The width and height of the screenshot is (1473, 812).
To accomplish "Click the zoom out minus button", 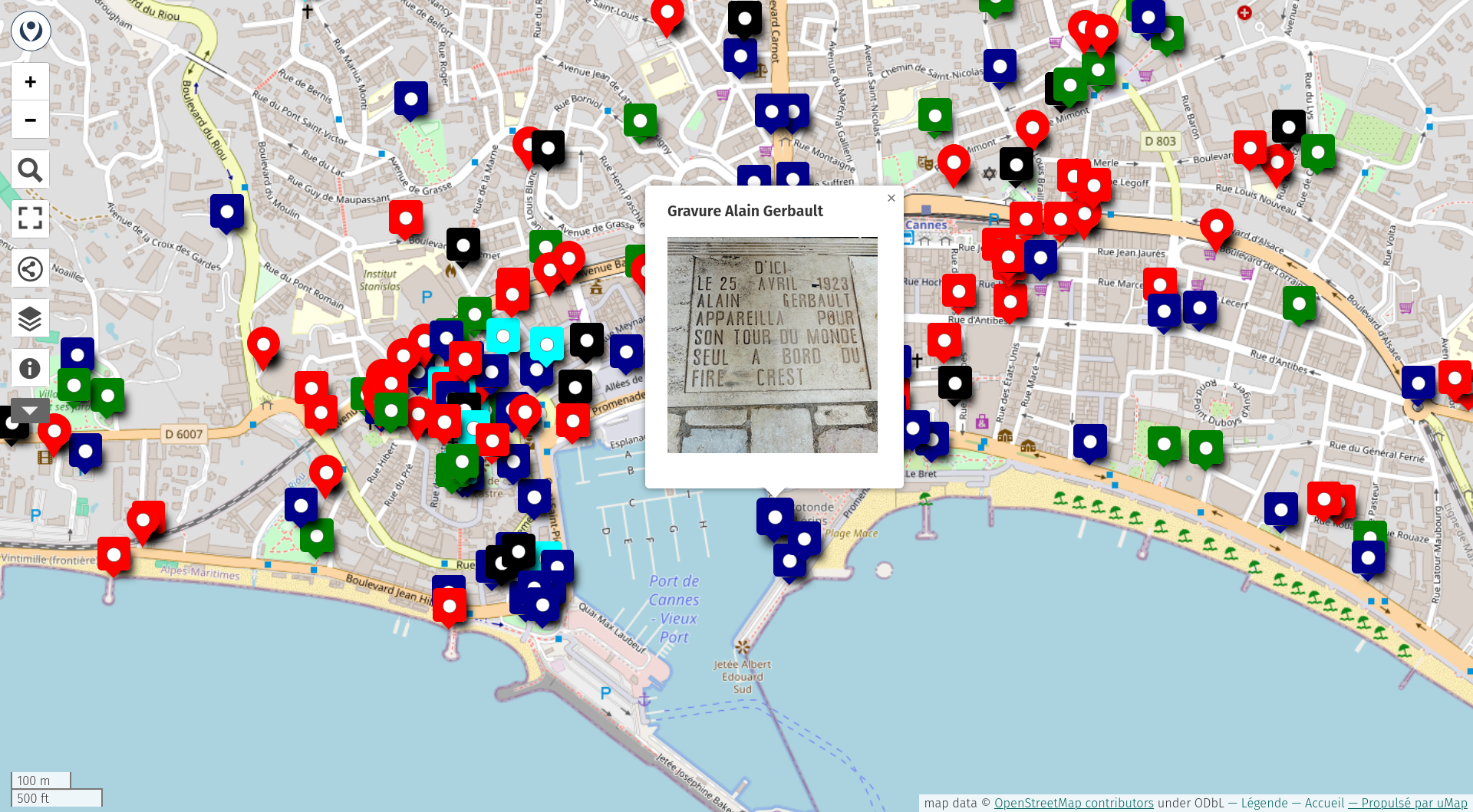I will point(31,120).
